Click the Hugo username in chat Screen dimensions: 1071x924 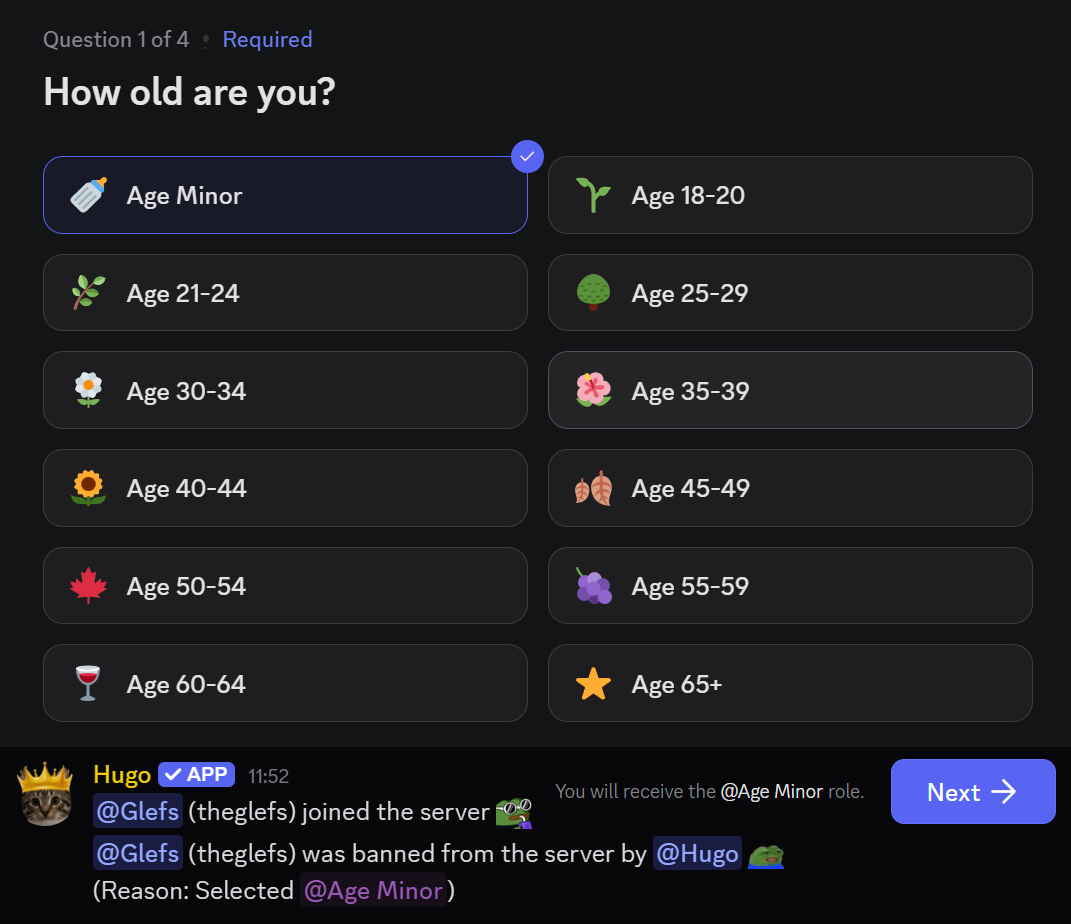(121, 774)
